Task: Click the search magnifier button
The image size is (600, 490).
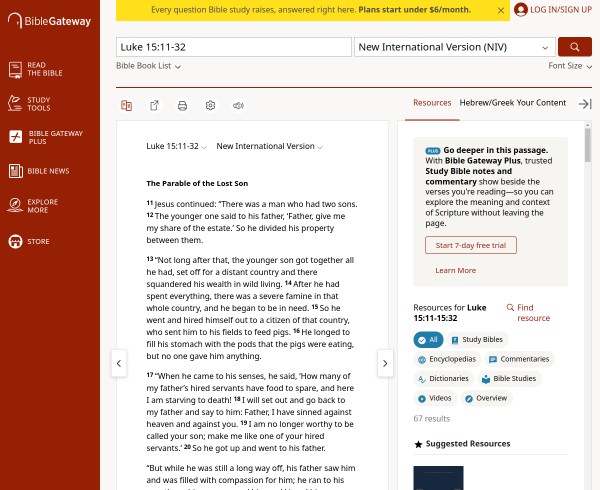Action: click(x=575, y=47)
